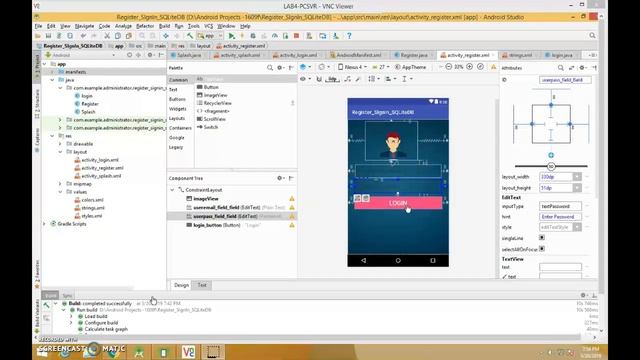The width and height of the screenshot is (640, 360).
Task: Open Component Tree settings gear
Action: [280, 178]
